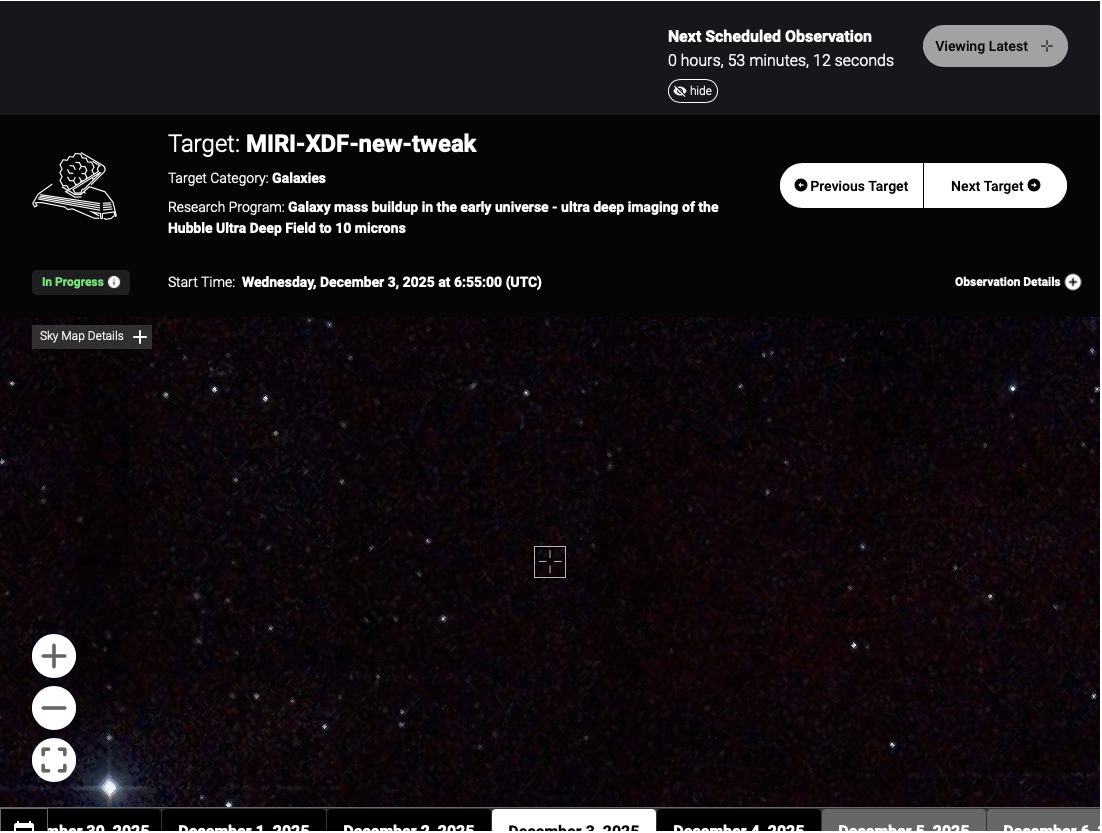Click the bright star in the sky map corner
1102x833 pixels.
109,788
